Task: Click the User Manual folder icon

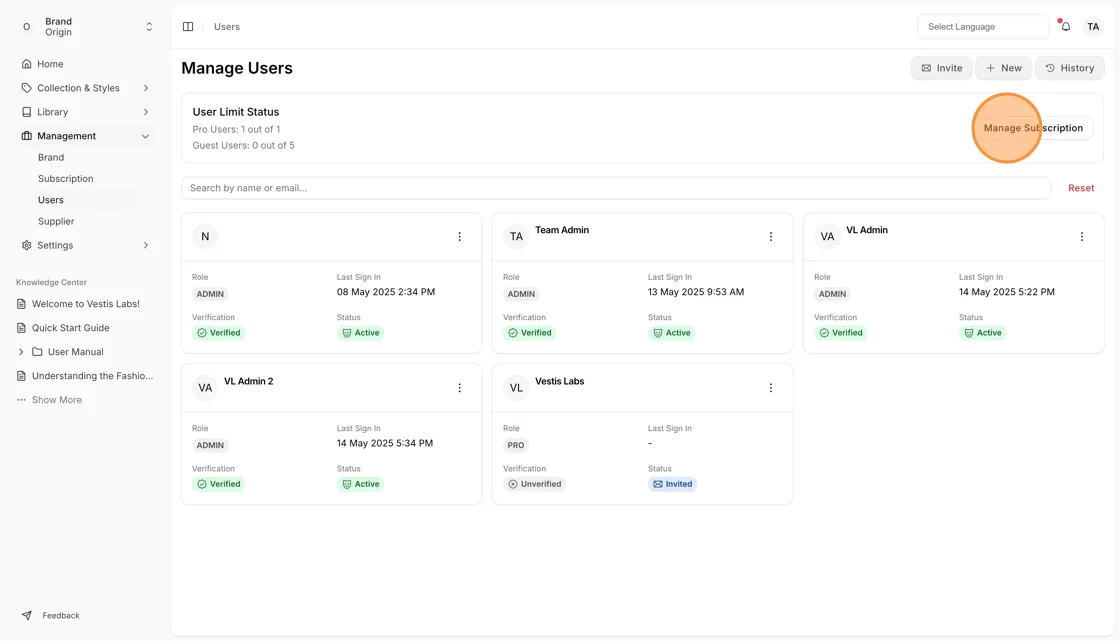Action: pos(37,352)
